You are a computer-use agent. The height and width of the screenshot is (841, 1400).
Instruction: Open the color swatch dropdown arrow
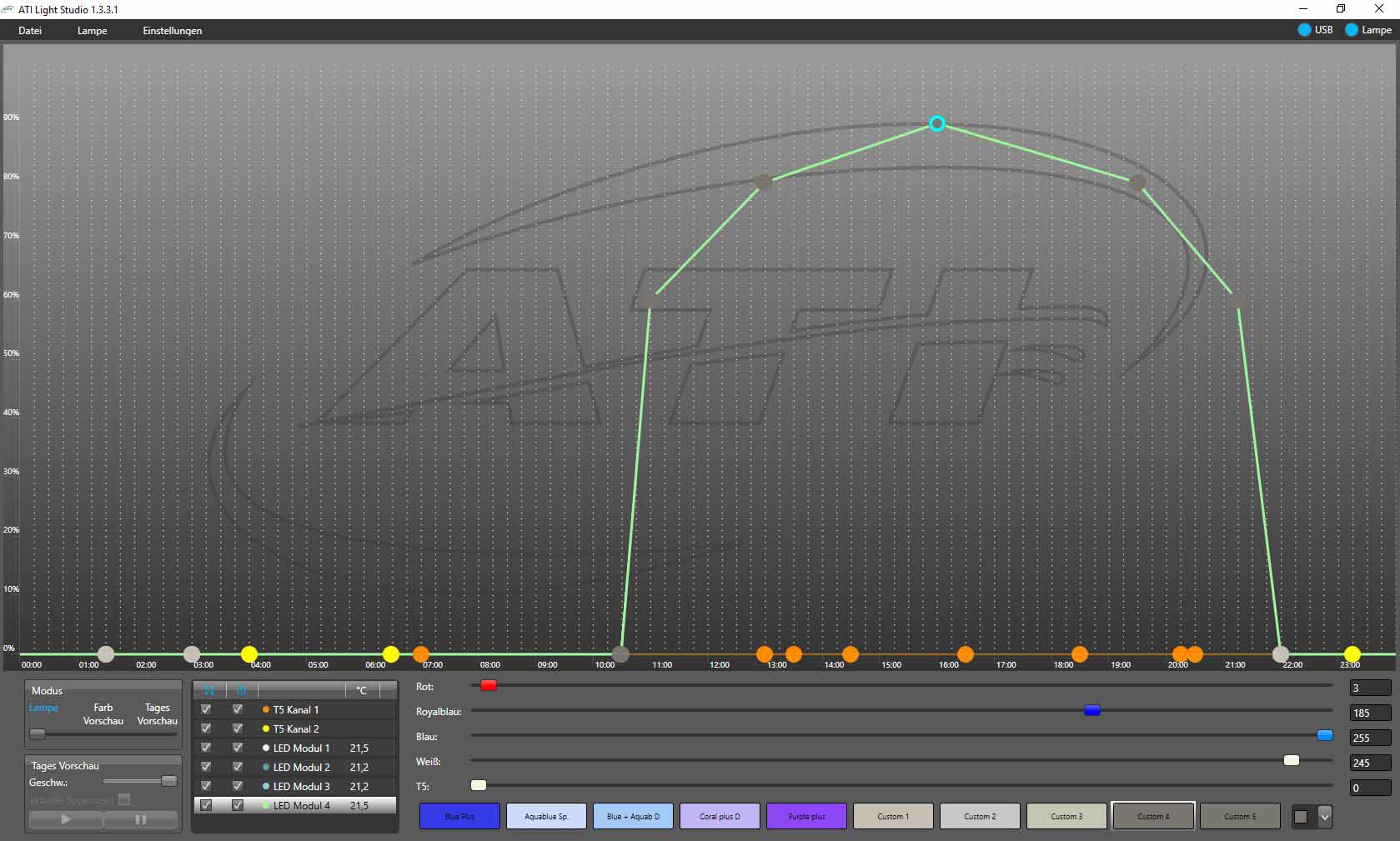point(1324,817)
